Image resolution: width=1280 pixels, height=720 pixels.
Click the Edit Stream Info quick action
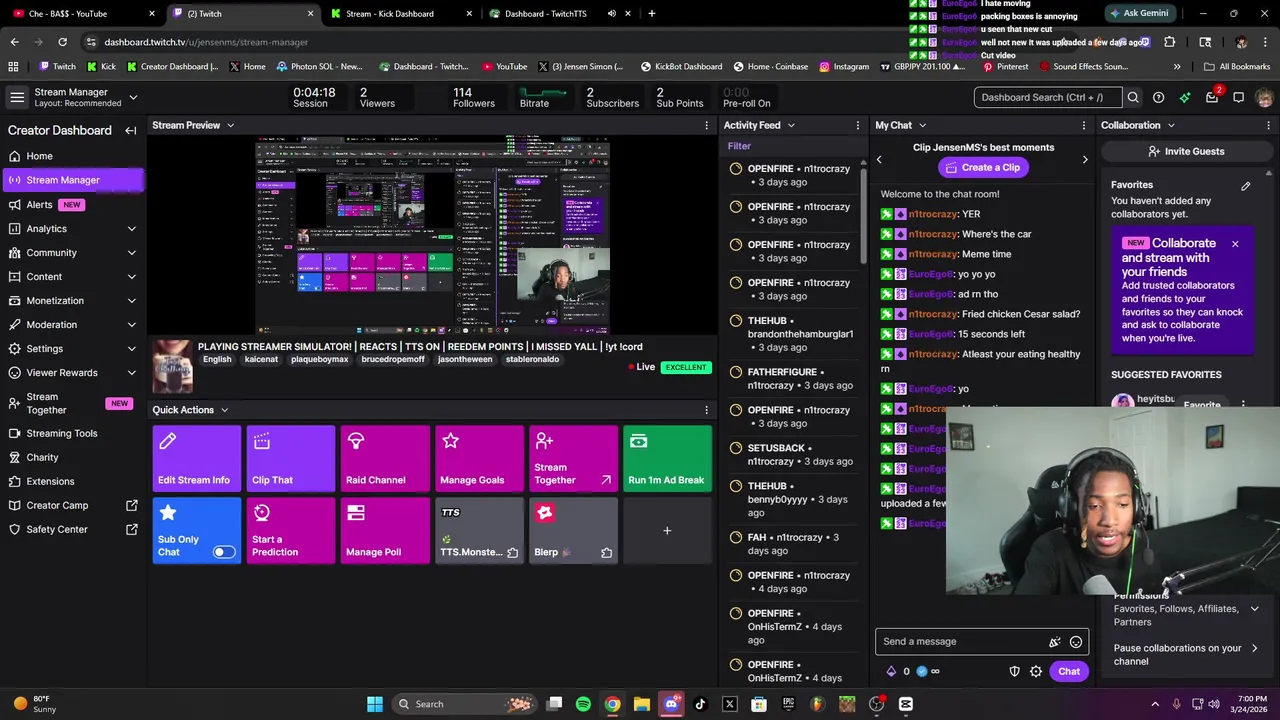(x=197, y=459)
